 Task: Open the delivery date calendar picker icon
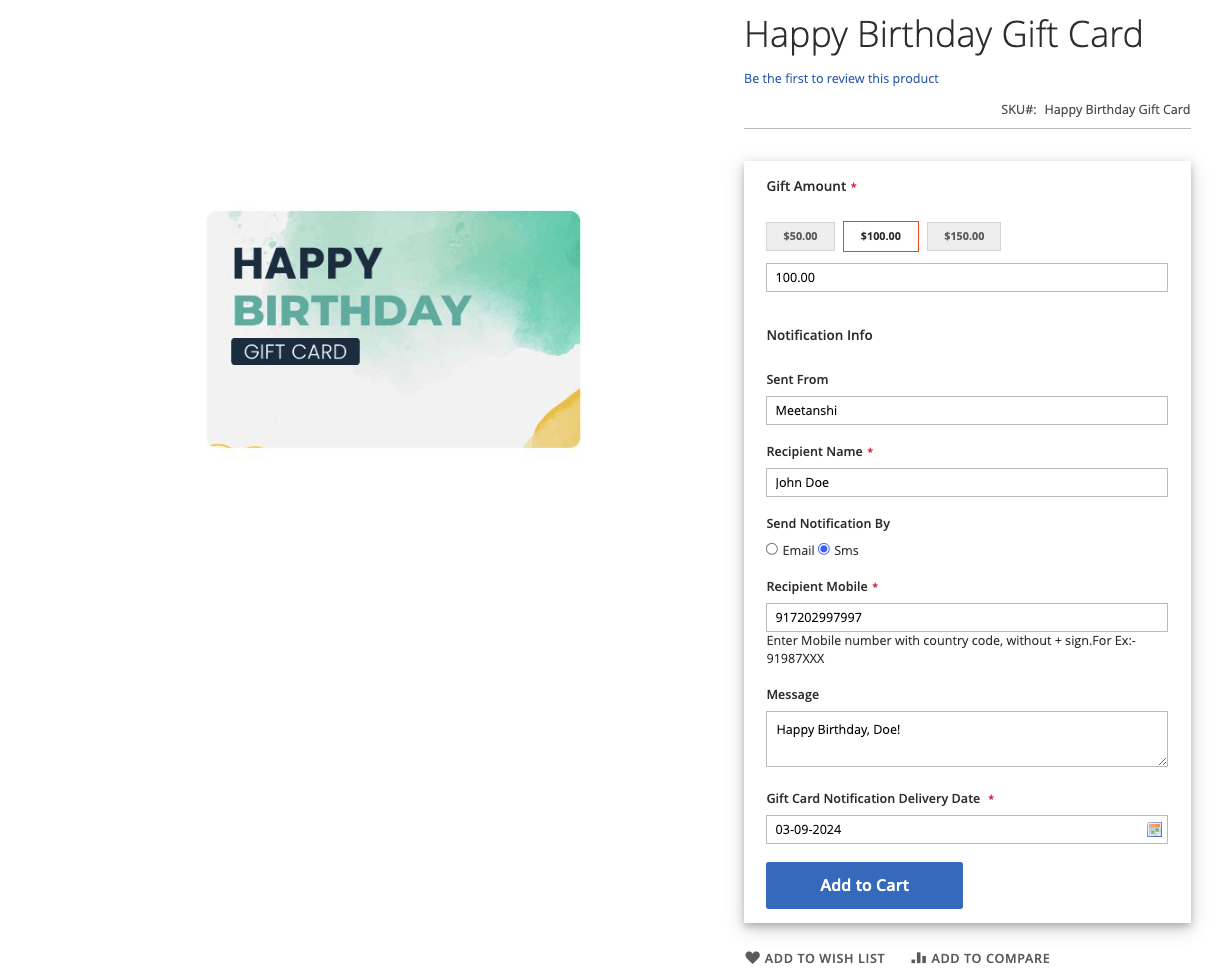pyautogui.click(x=1154, y=829)
